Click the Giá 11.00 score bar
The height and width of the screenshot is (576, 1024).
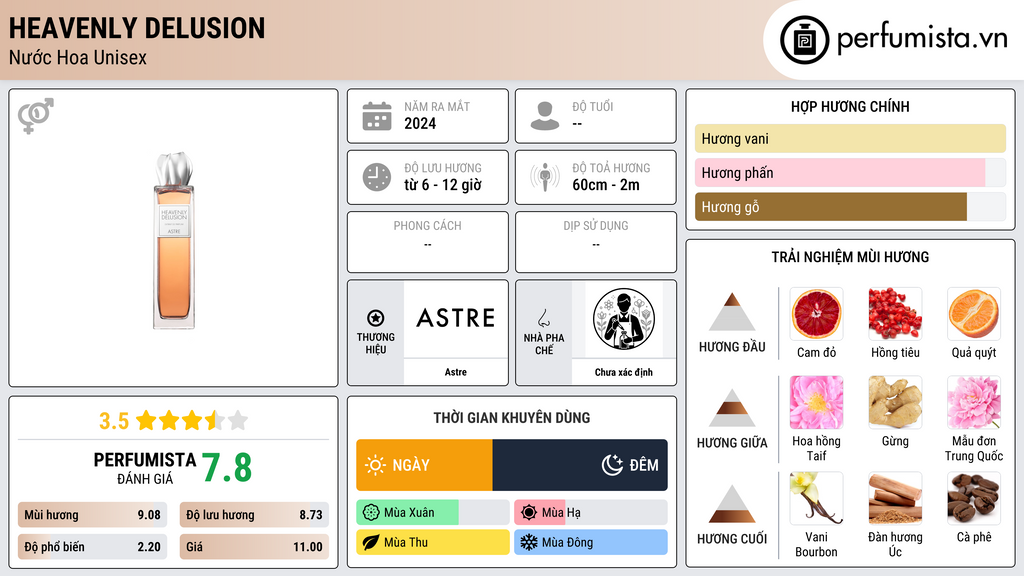pos(254,547)
